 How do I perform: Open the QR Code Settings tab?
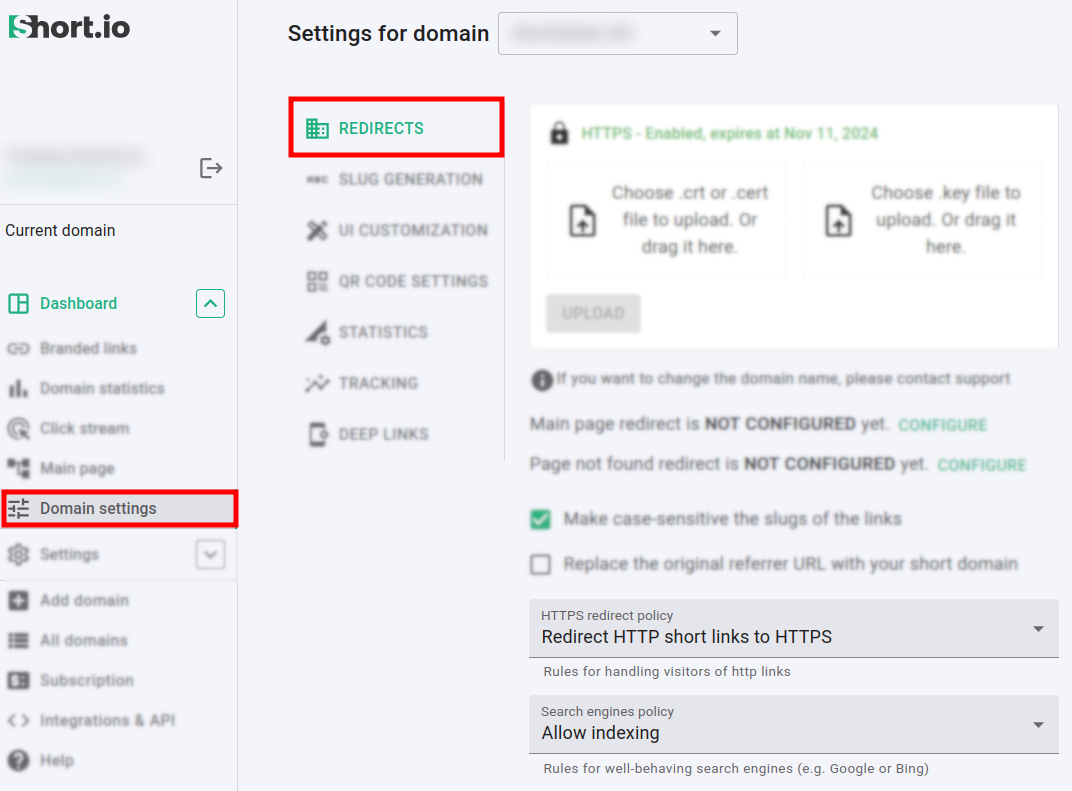pos(412,282)
